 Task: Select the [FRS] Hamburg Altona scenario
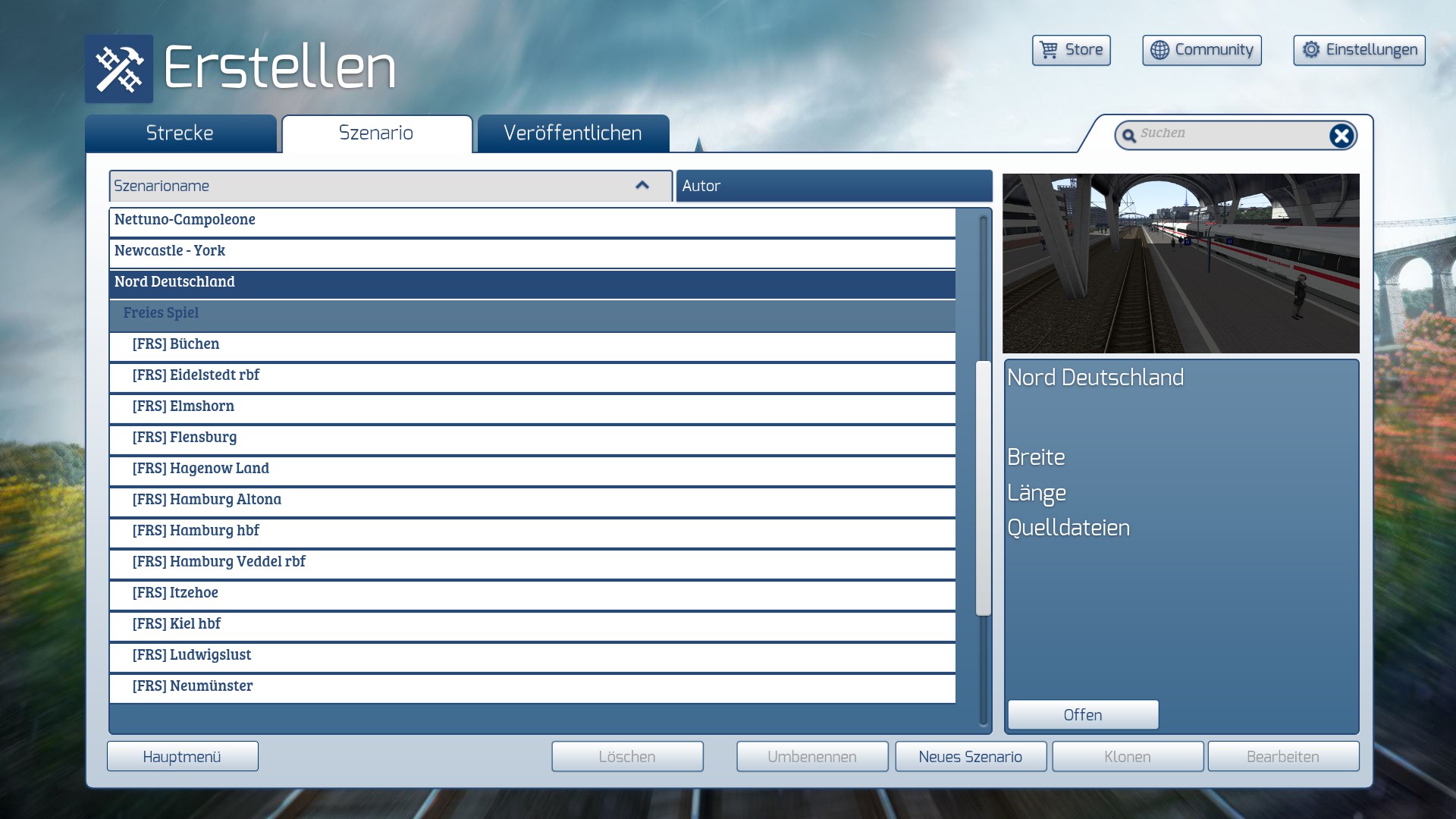pos(207,500)
